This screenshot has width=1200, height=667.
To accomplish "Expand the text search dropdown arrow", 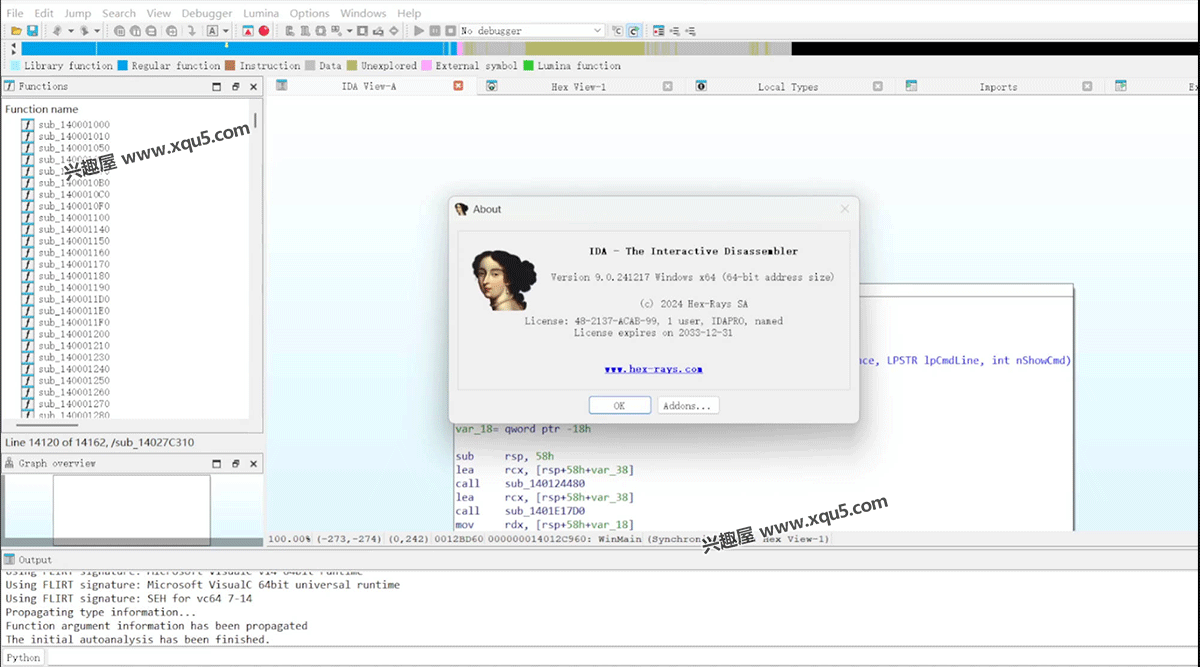I will (226, 31).
